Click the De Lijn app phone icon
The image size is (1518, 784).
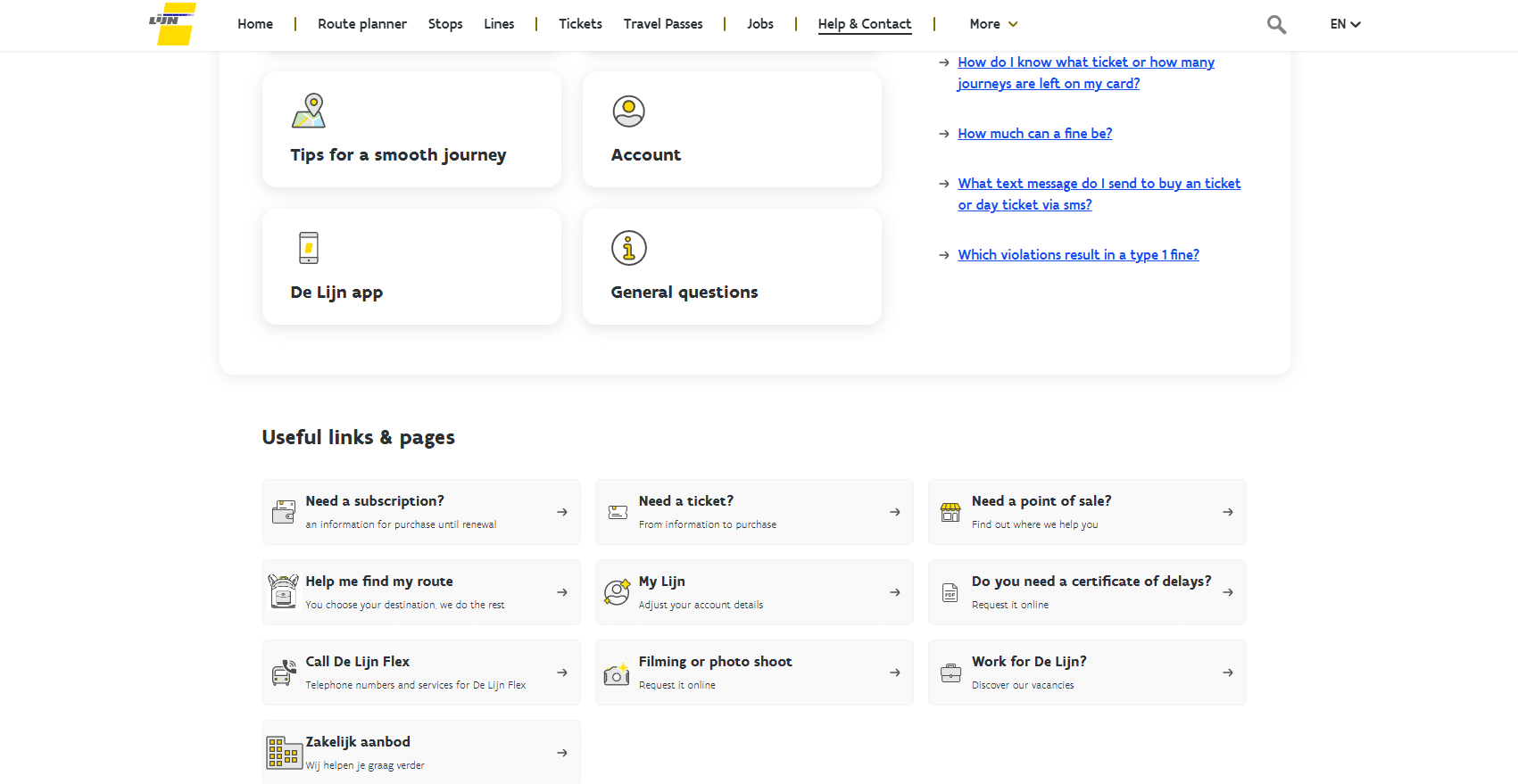[309, 248]
